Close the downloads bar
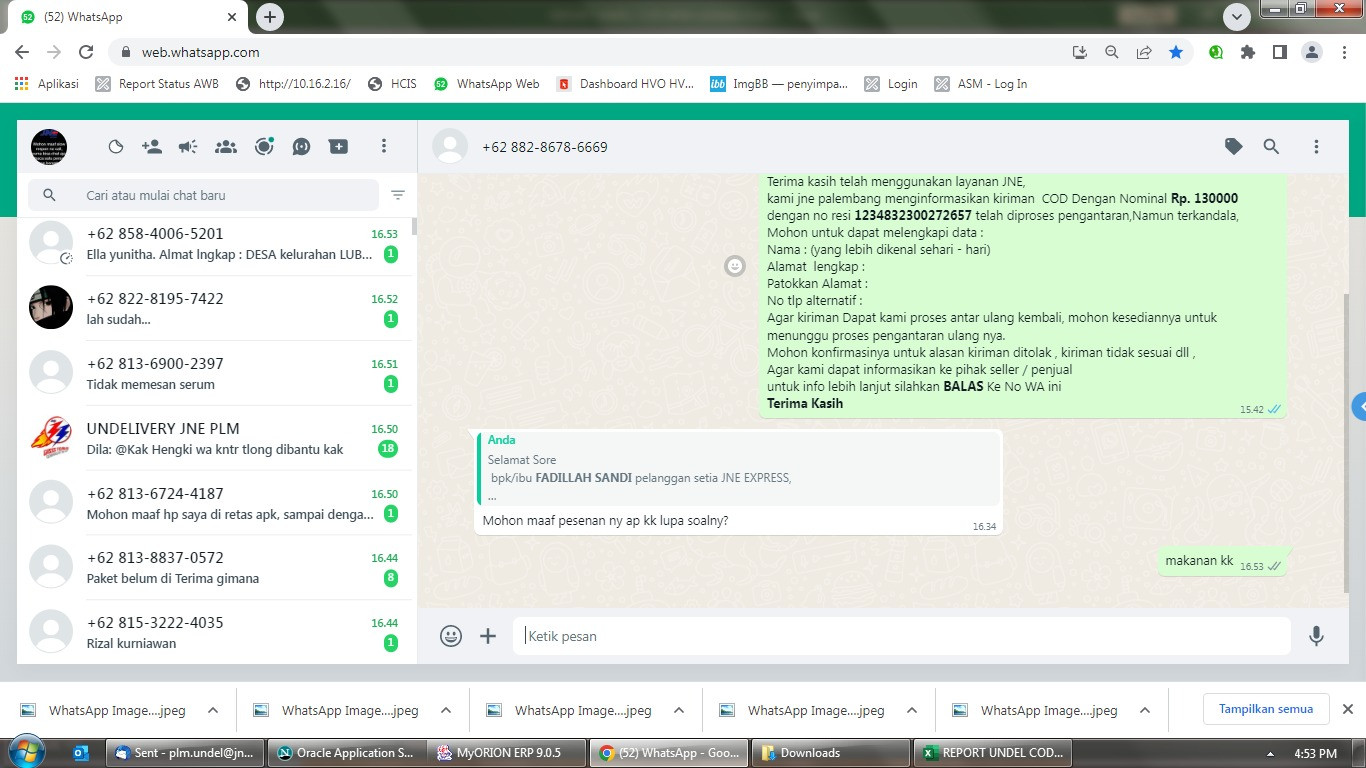The height and width of the screenshot is (768, 1366). pyautogui.click(x=1347, y=709)
